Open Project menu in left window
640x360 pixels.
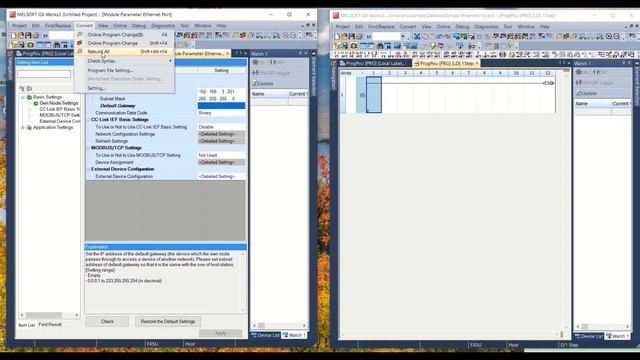click(x=19, y=26)
